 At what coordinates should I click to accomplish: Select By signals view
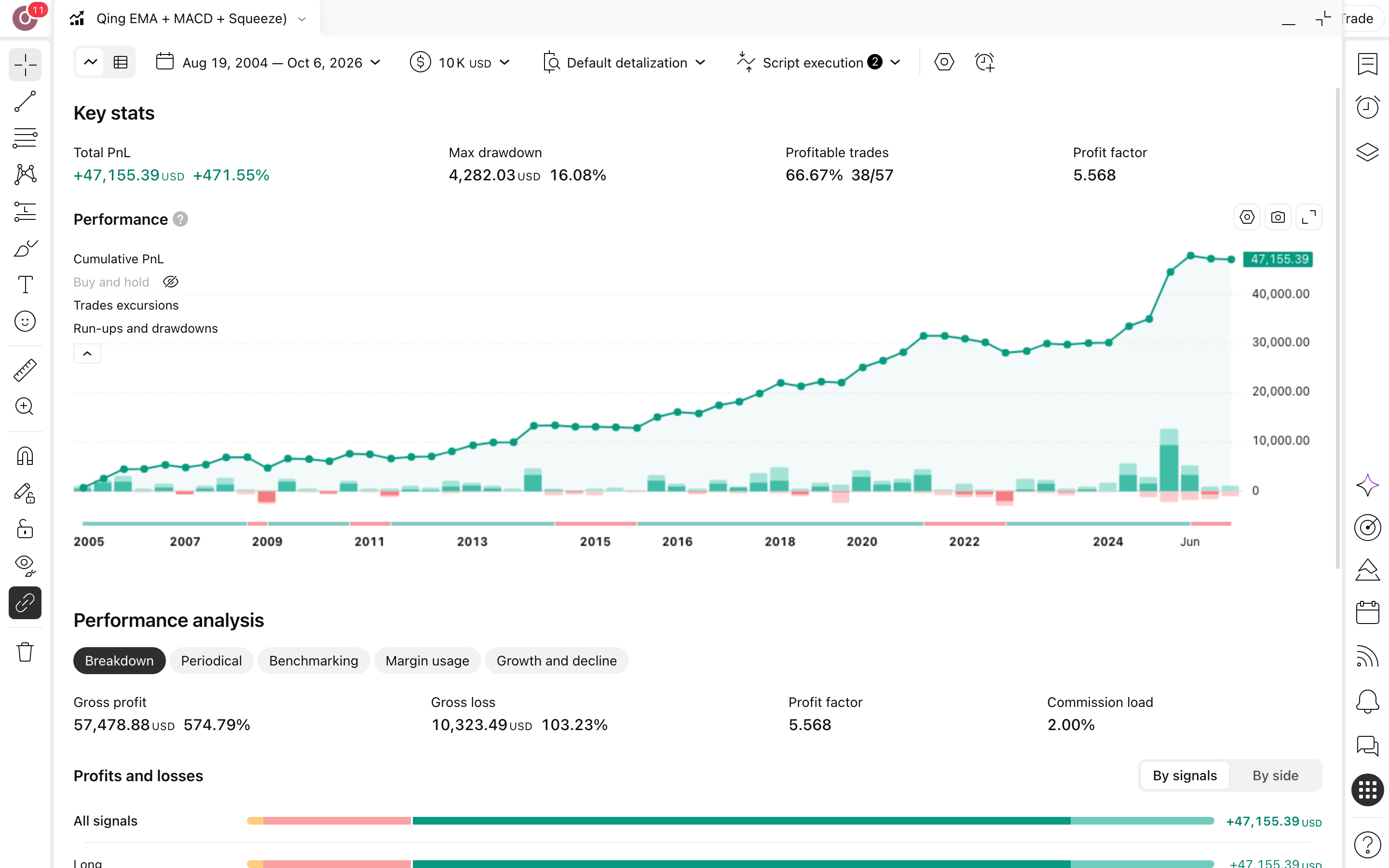[x=1185, y=775]
